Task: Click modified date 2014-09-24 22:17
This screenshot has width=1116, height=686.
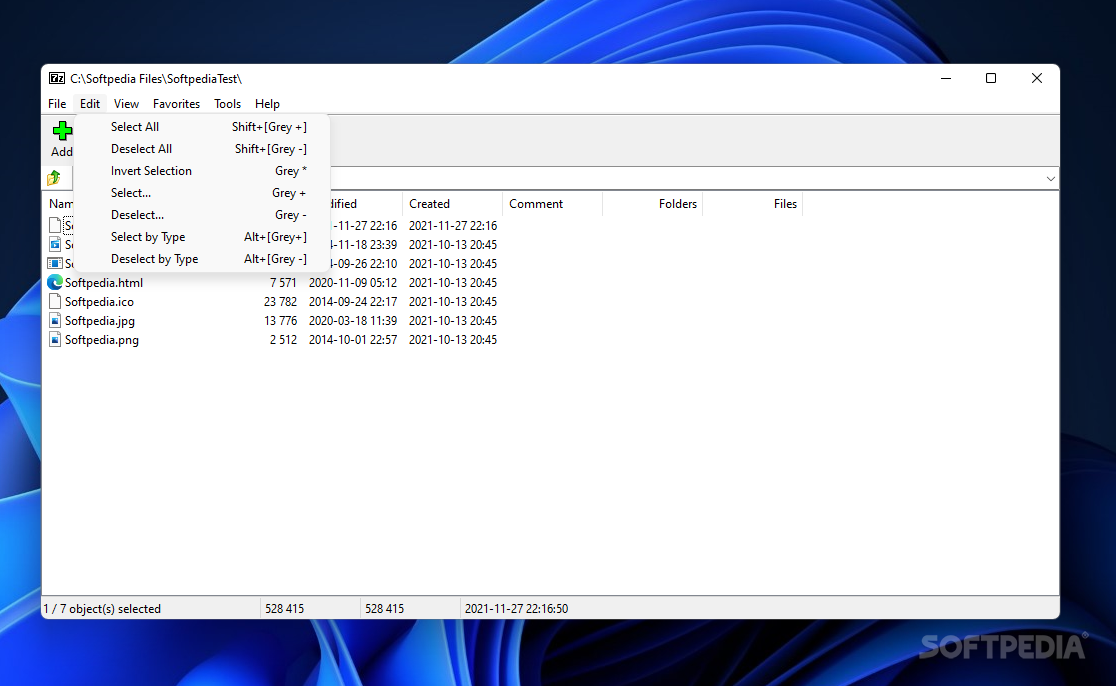Action: point(353,302)
